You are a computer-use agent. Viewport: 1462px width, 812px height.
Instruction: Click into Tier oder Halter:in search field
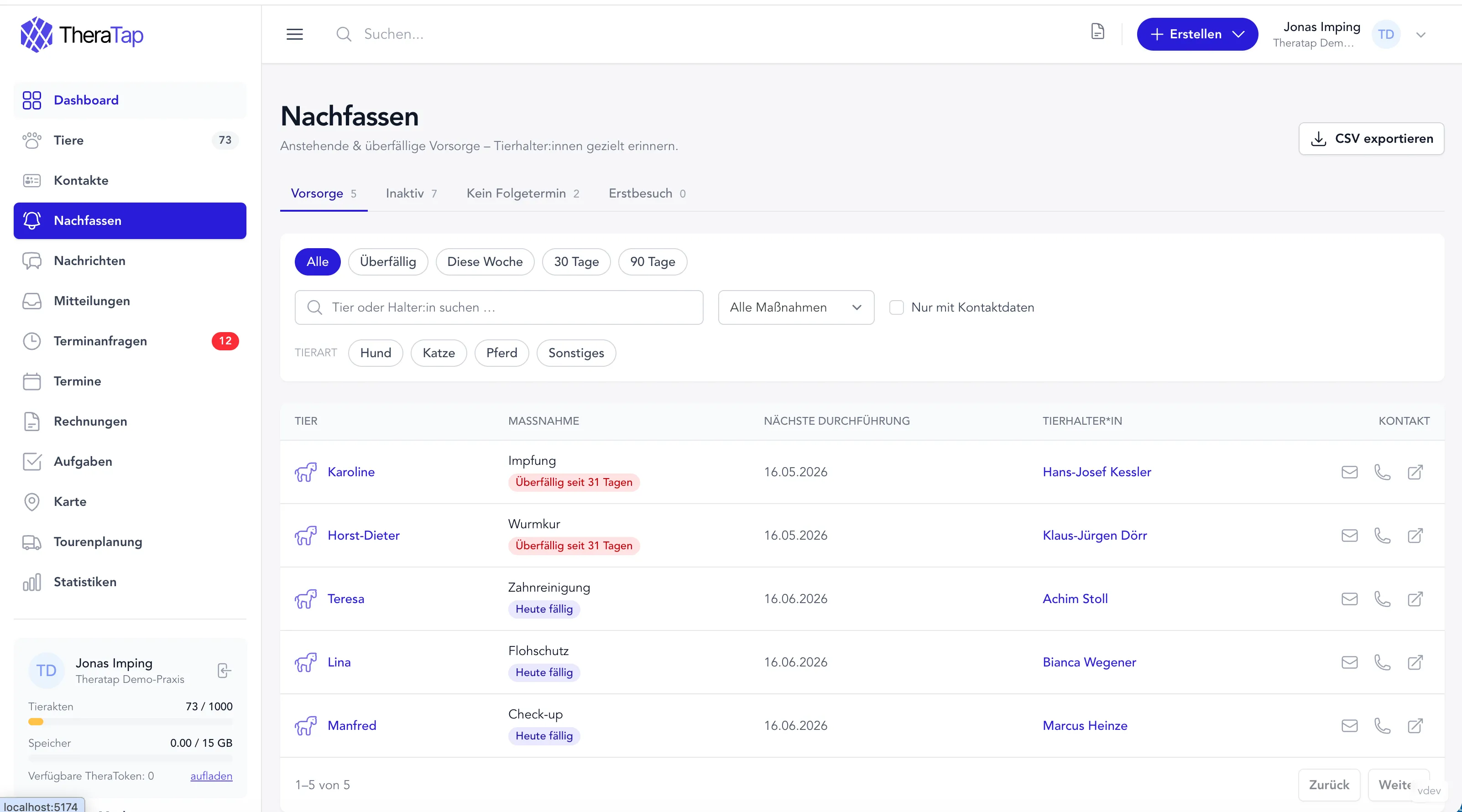pyautogui.click(x=499, y=307)
